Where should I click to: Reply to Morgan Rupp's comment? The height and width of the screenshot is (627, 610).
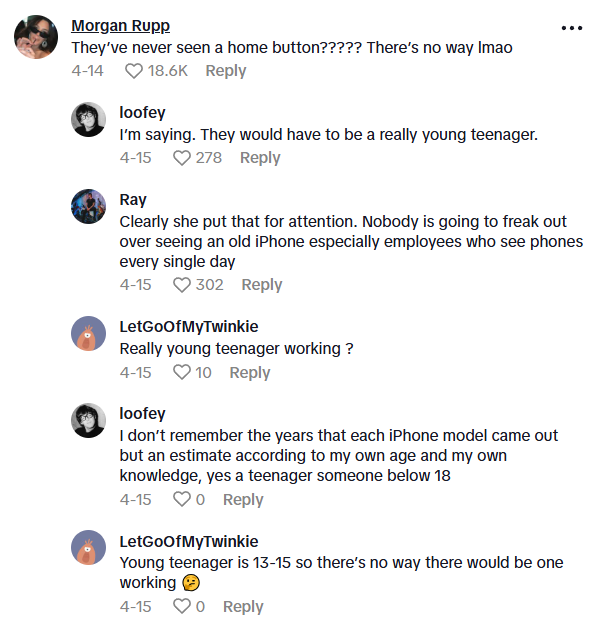225,71
